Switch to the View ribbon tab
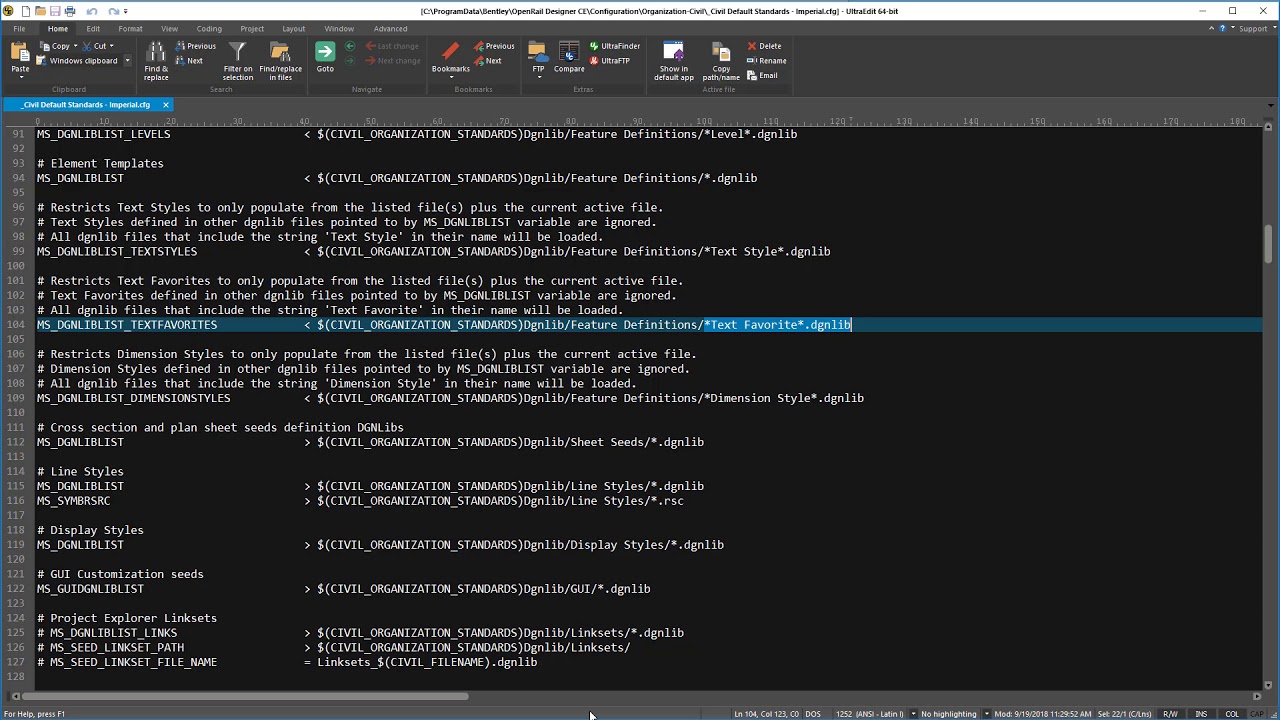 pos(170,28)
